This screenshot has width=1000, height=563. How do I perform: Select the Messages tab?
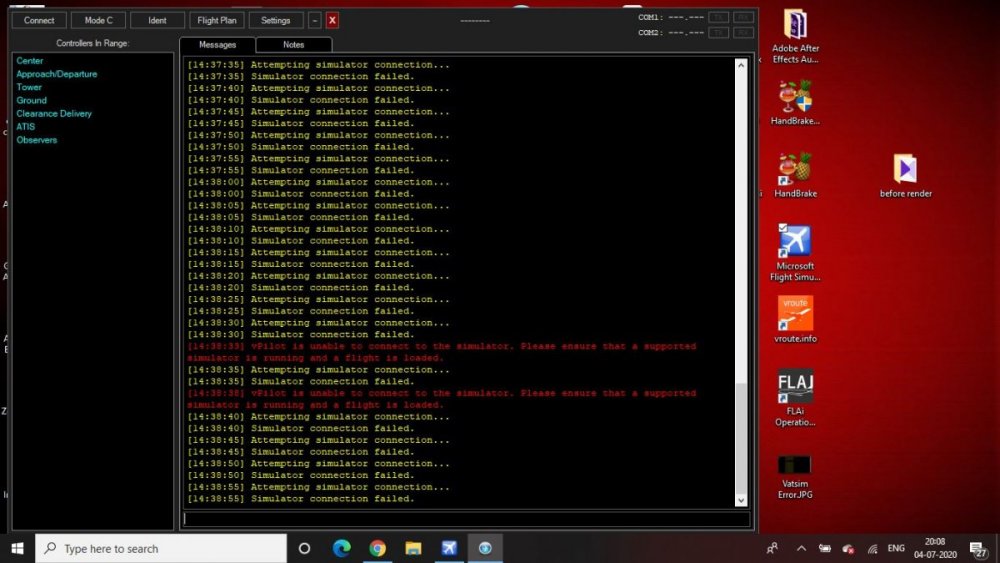[217, 45]
